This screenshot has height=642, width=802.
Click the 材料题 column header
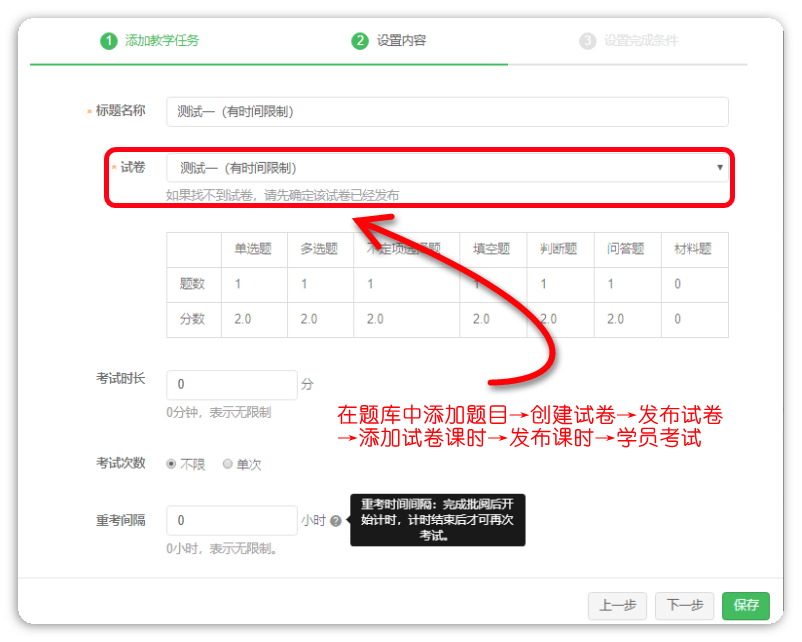click(693, 249)
